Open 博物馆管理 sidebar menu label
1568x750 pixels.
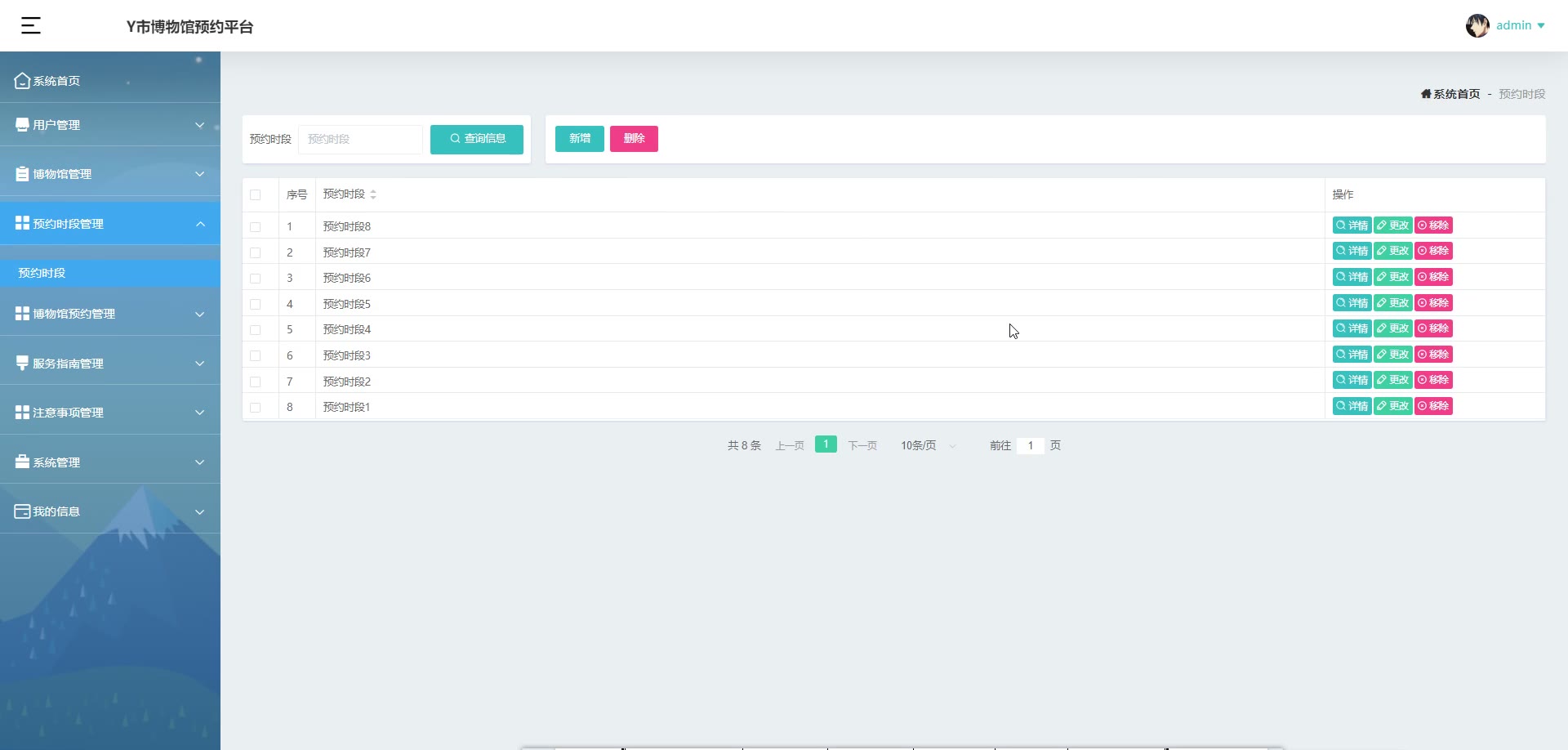62,174
